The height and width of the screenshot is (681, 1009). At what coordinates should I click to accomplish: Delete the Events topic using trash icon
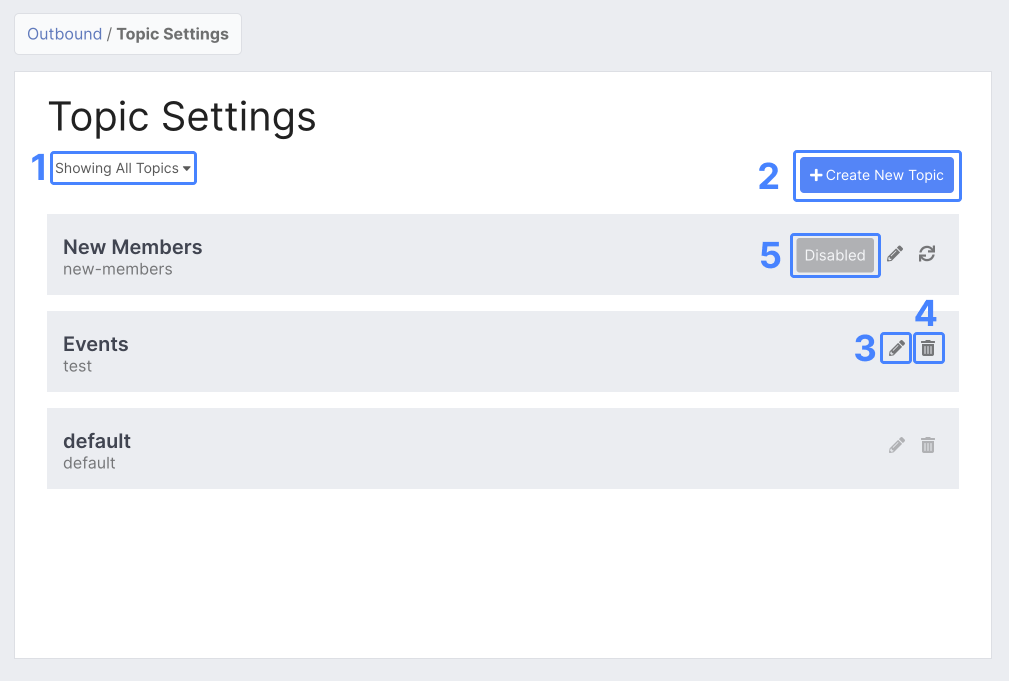click(x=928, y=348)
